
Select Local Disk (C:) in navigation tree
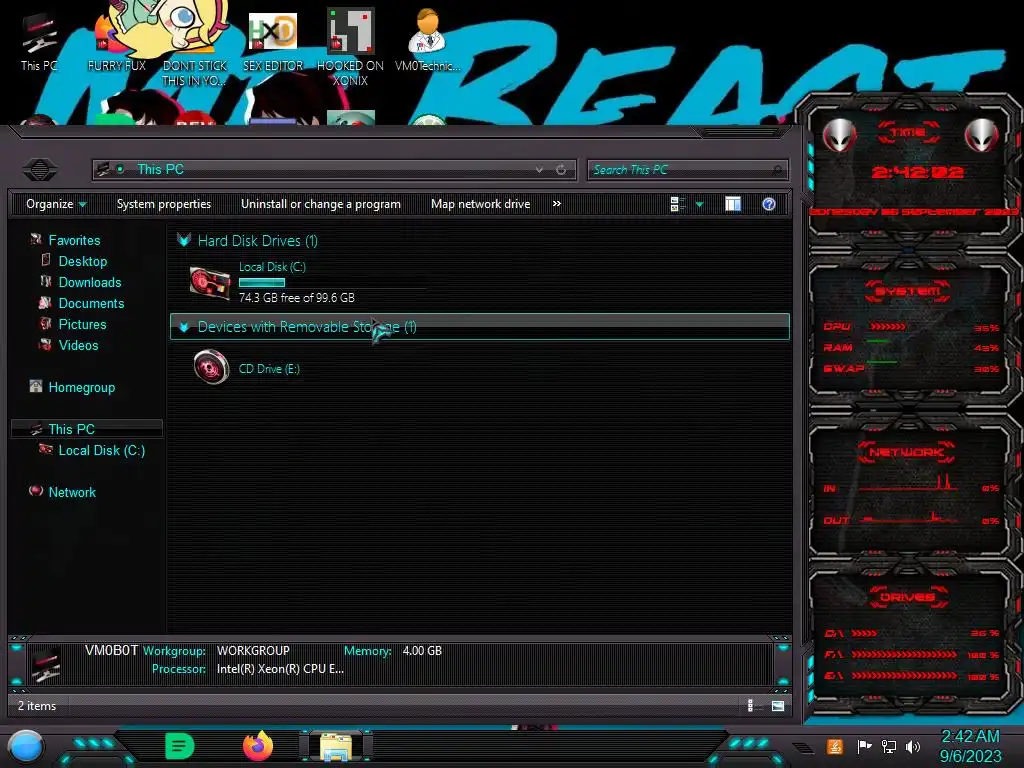point(101,450)
